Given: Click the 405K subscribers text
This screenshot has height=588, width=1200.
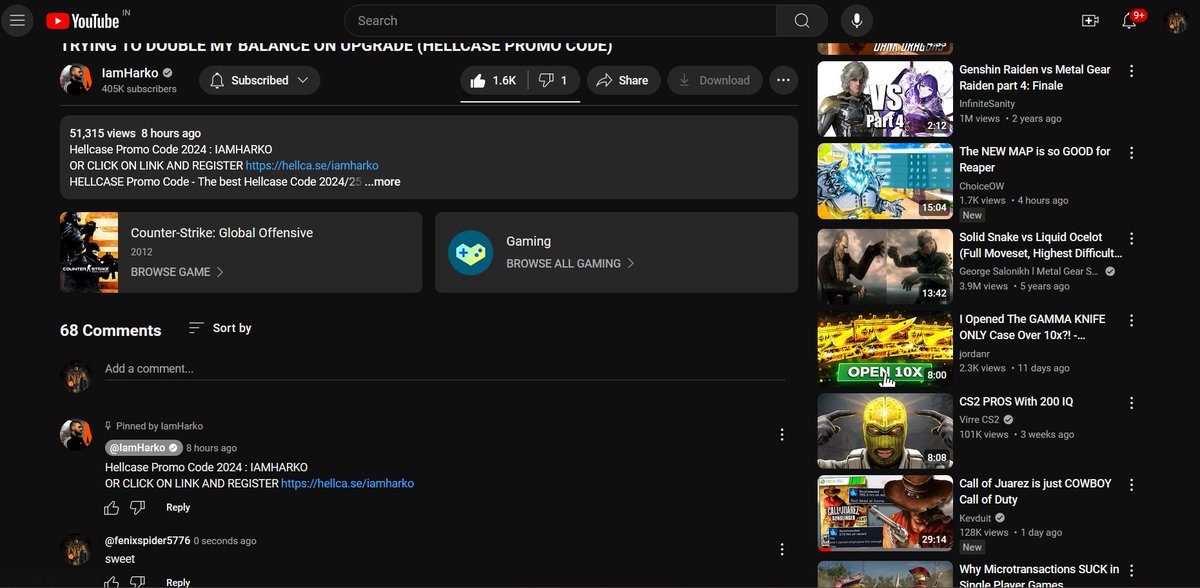Looking at the screenshot, I should pyautogui.click(x=139, y=89).
